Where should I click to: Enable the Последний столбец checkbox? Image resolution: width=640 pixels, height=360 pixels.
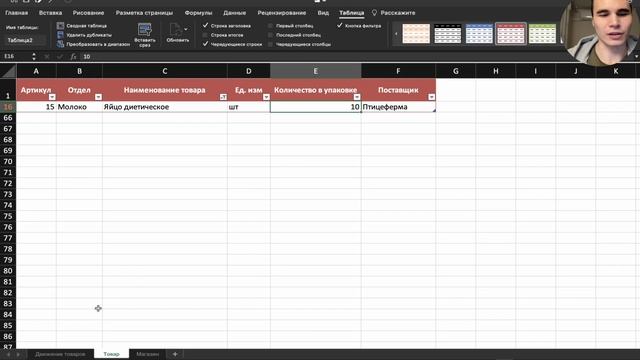[271, 35]
